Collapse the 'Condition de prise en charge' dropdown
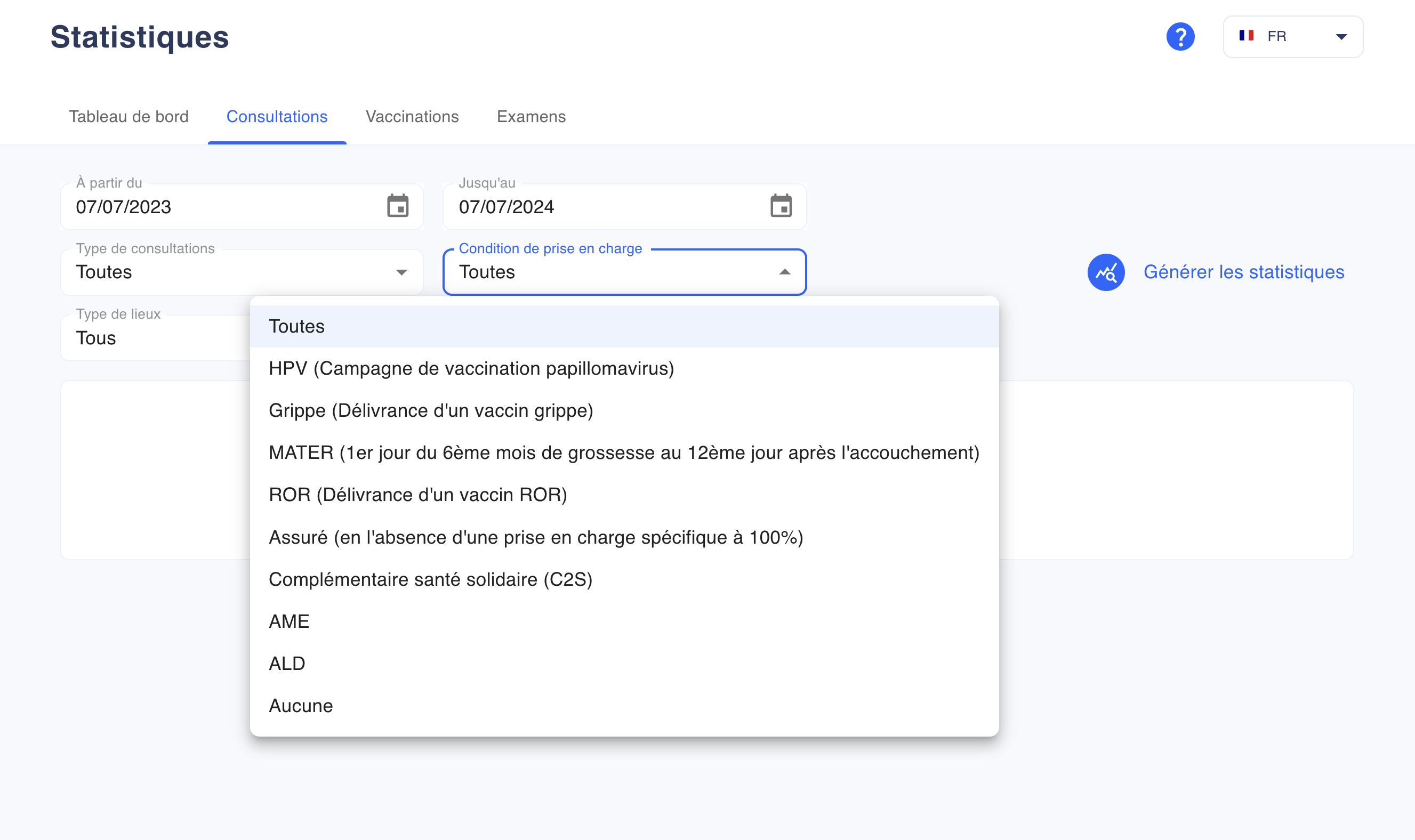The height and width of the screenshot is (840, 1415). point(624,272)
